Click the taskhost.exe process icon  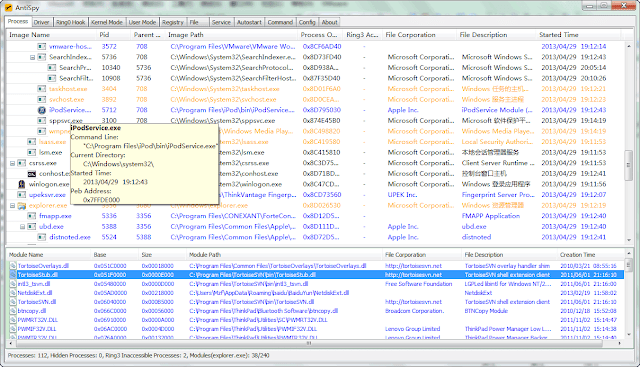coord(42,89)
